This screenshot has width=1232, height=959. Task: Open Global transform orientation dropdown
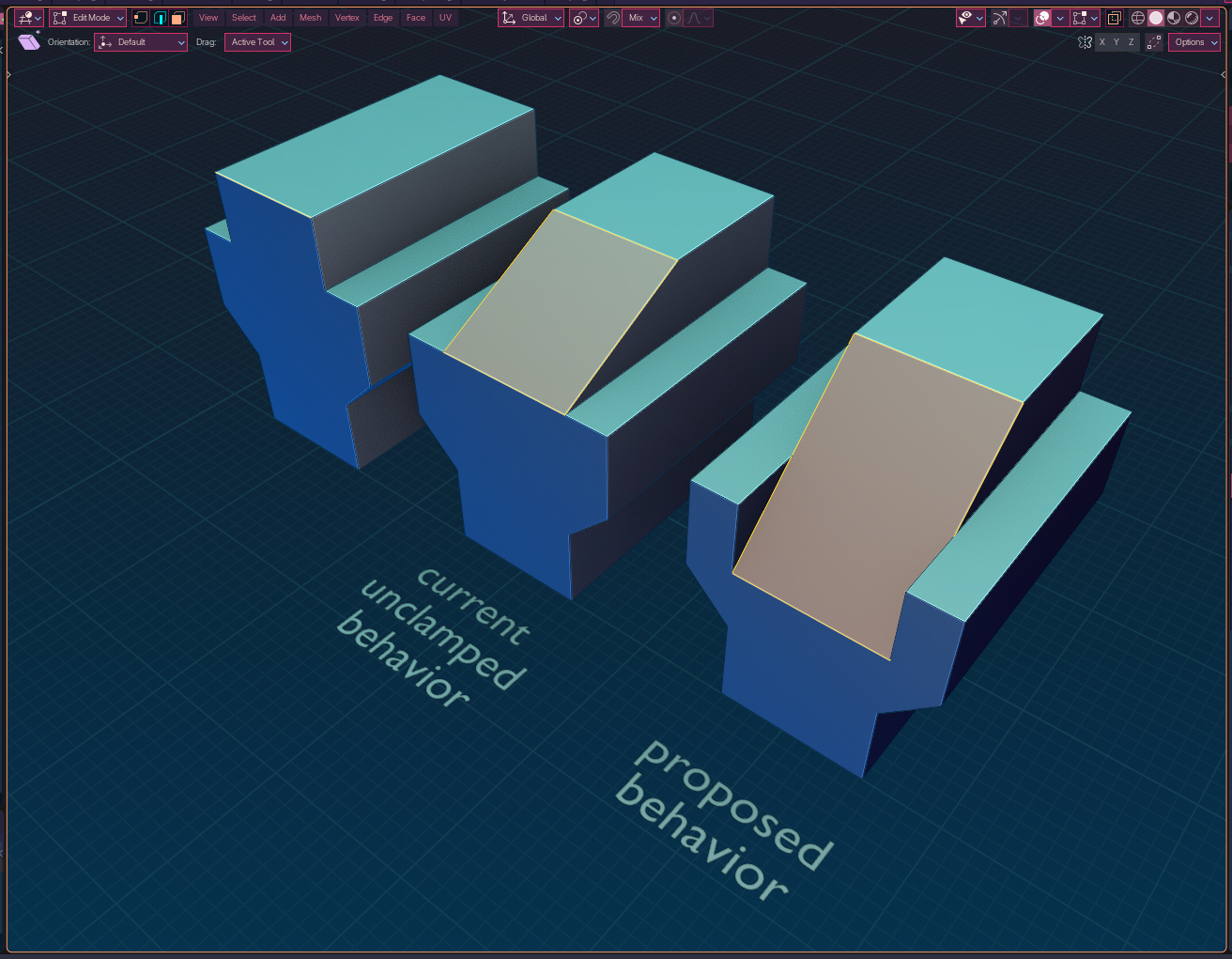click(x=531, y=18)
